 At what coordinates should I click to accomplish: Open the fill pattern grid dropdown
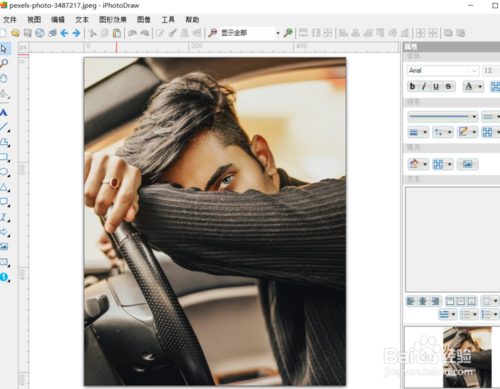443,164
